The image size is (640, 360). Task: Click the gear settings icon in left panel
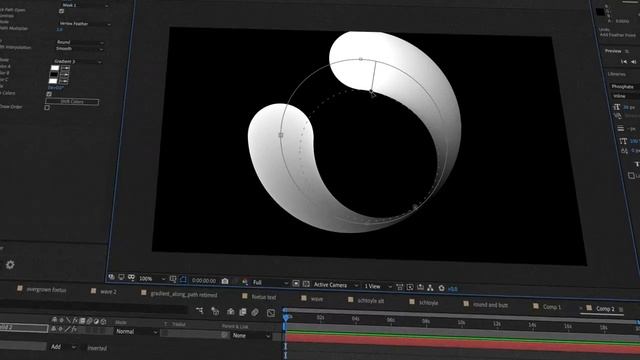[10, 265]
